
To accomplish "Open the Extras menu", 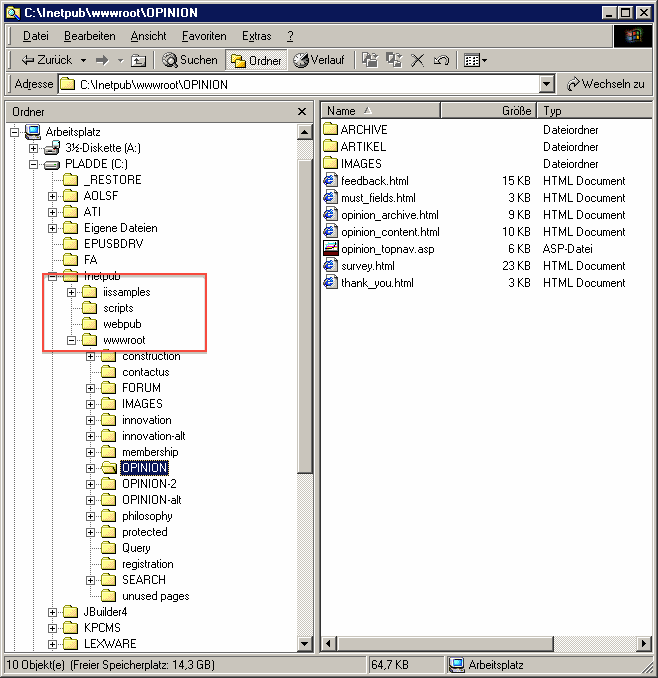I will 256,36.
